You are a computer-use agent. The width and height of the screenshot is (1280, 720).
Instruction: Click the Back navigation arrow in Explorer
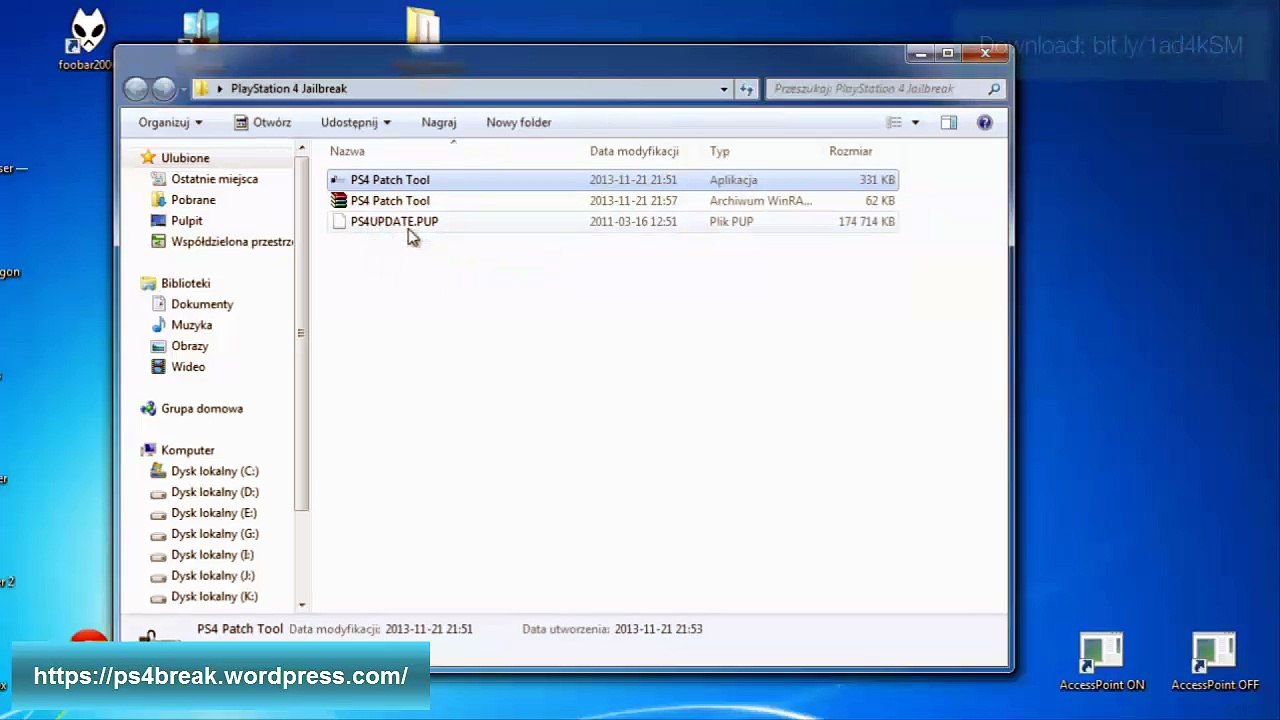(x=136, y=89)
